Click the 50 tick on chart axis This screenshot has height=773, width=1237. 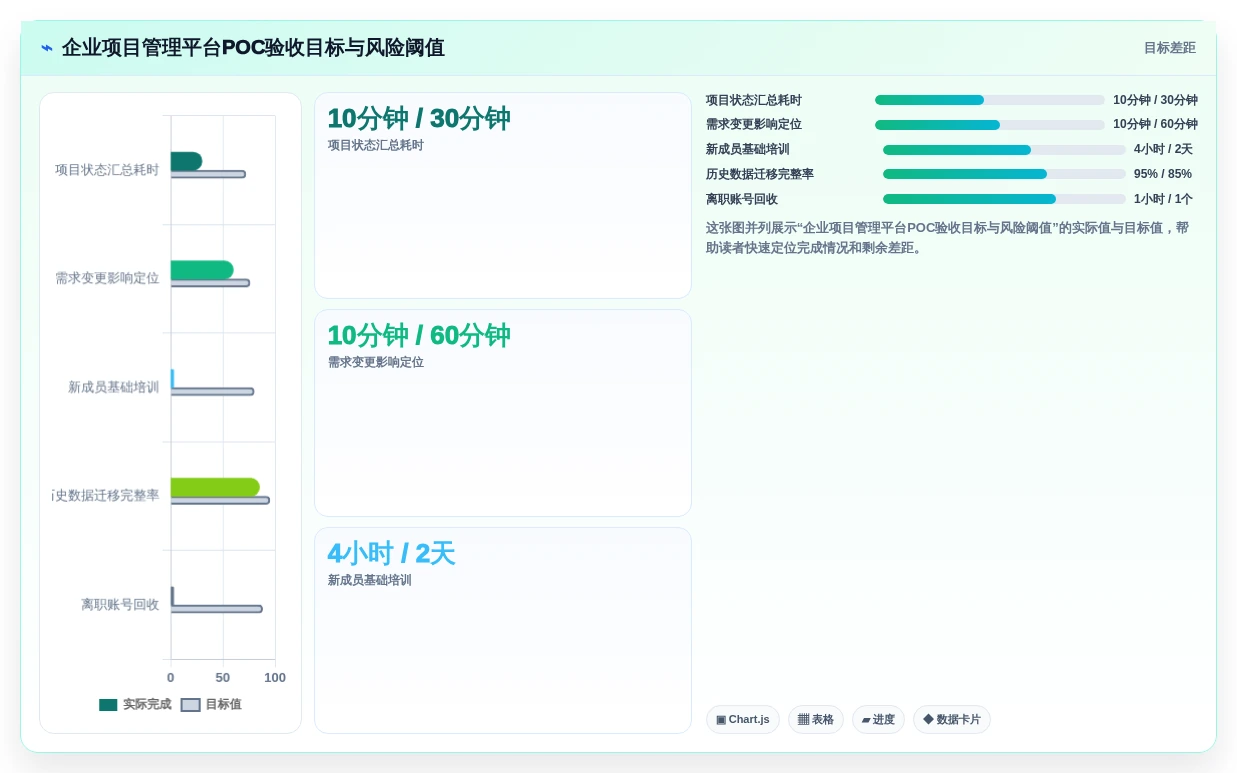coord(223,678)
